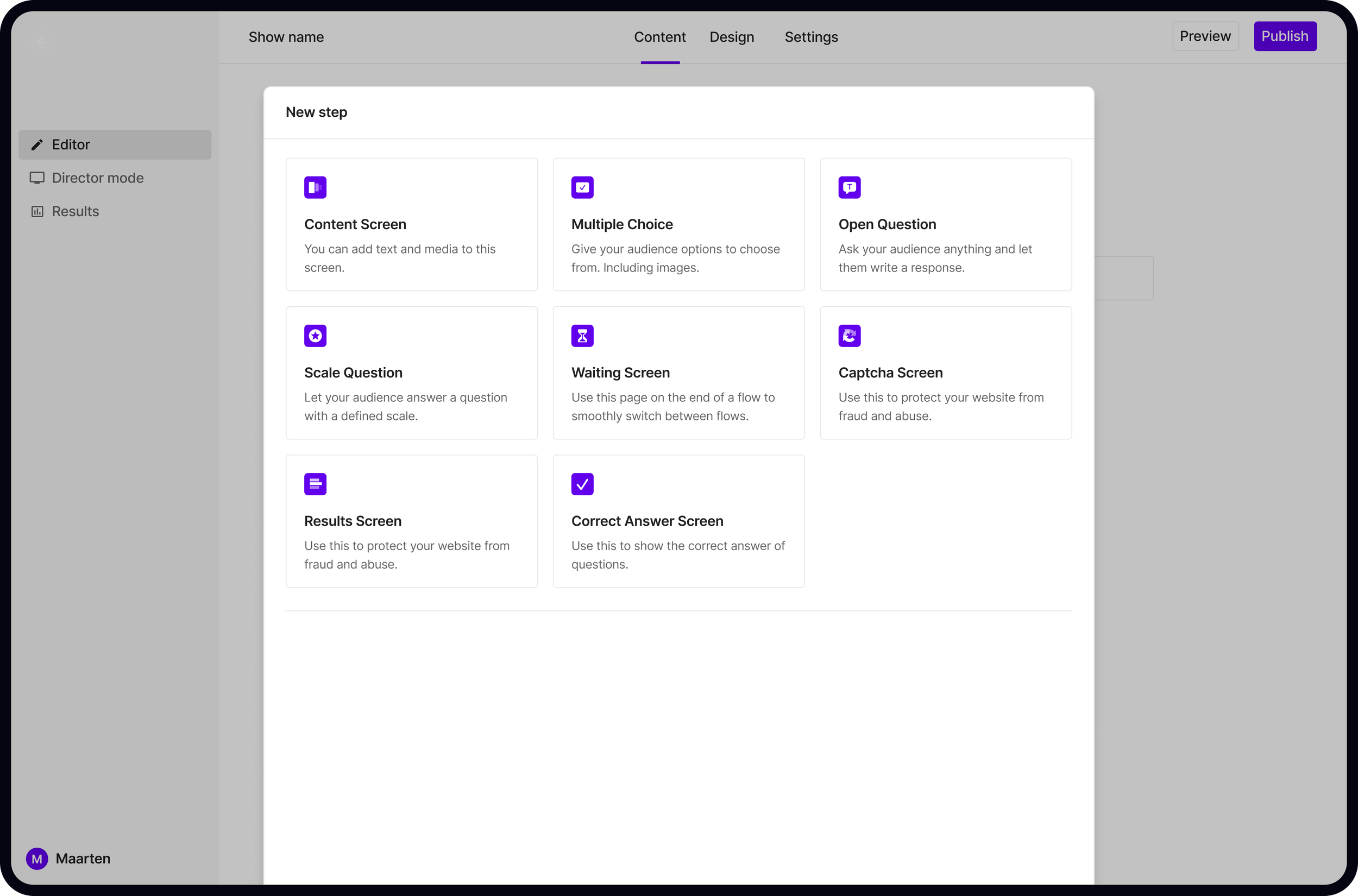Switch to Director mode
Image resolution: width=1358 pixels, height=896 pixels.
pyautogui.click(x=97, y=178)
